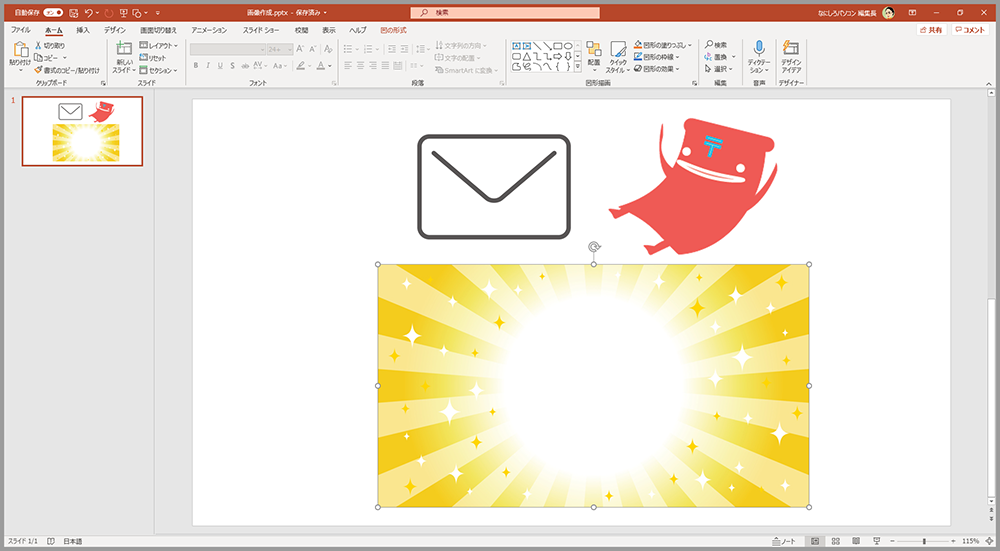Select the triangle shape in gallery
The height and width of the screenshot is (551, 1000).
point(527,56)
